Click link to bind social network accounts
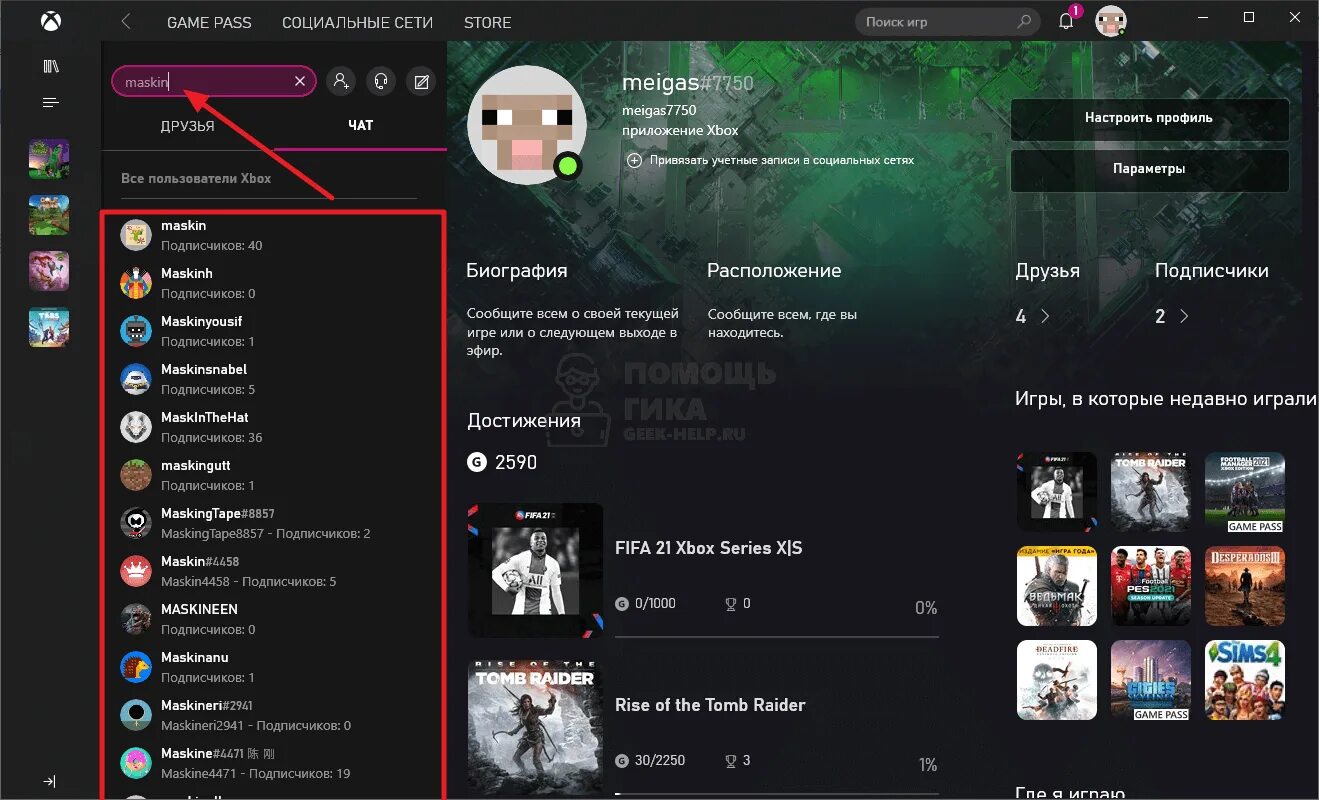Viewport: 1319px width, 800px height. (771, 160)
